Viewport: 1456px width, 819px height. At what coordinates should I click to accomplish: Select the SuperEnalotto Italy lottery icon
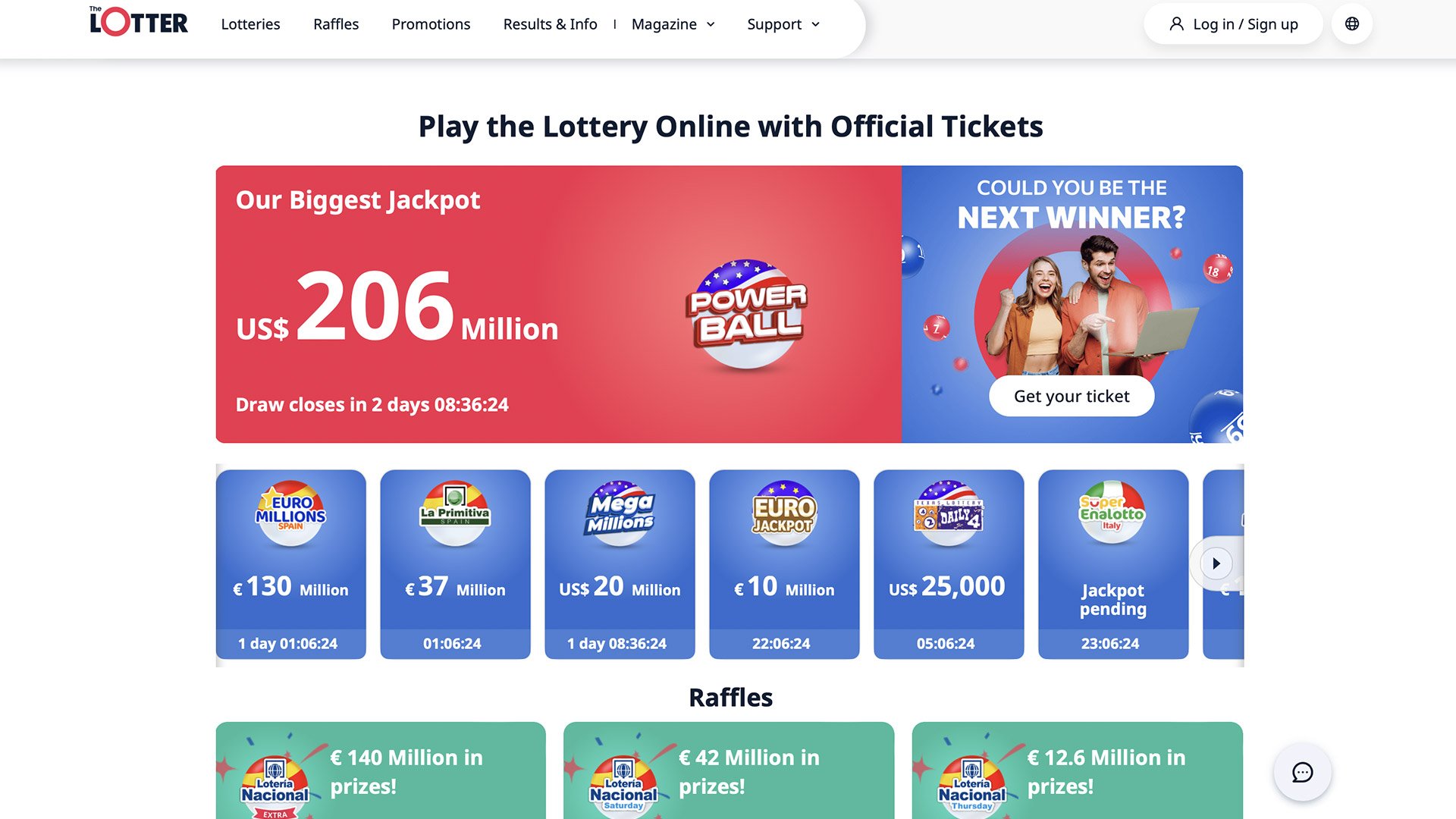[x=1112, y=513]
